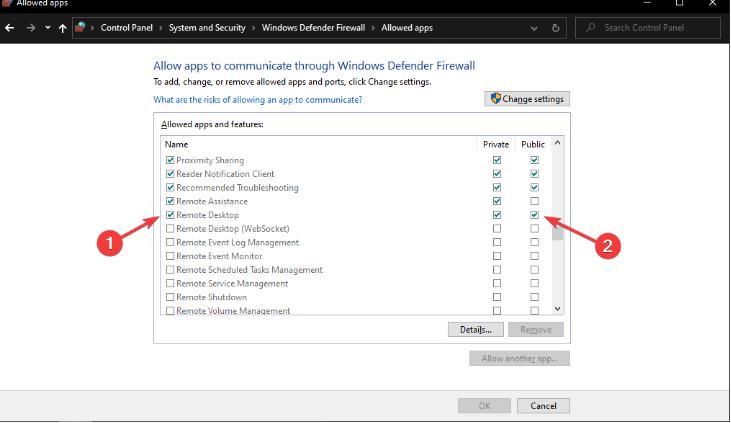Expand the address bar history dropdown
This screenshot has height=423, width=731.
(x=534, y=28)
